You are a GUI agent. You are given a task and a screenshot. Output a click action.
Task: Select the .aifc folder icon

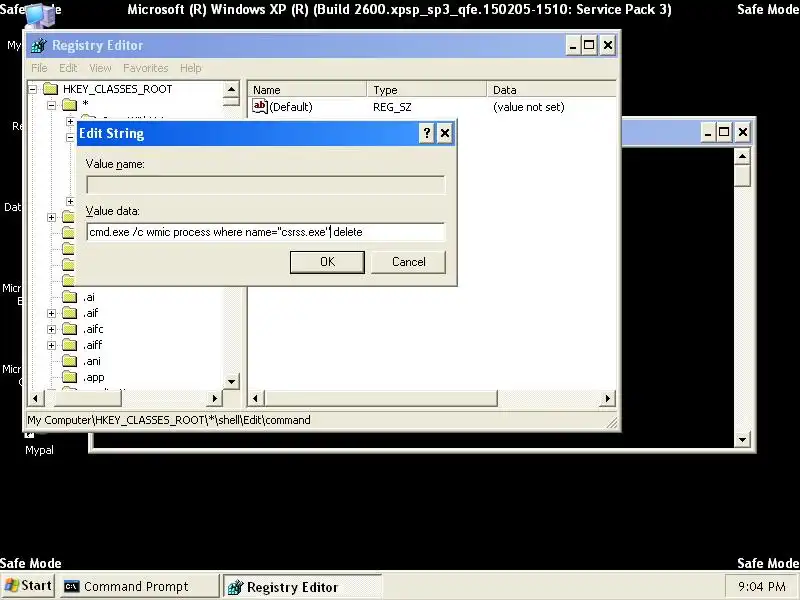click(x=69, y=329)
